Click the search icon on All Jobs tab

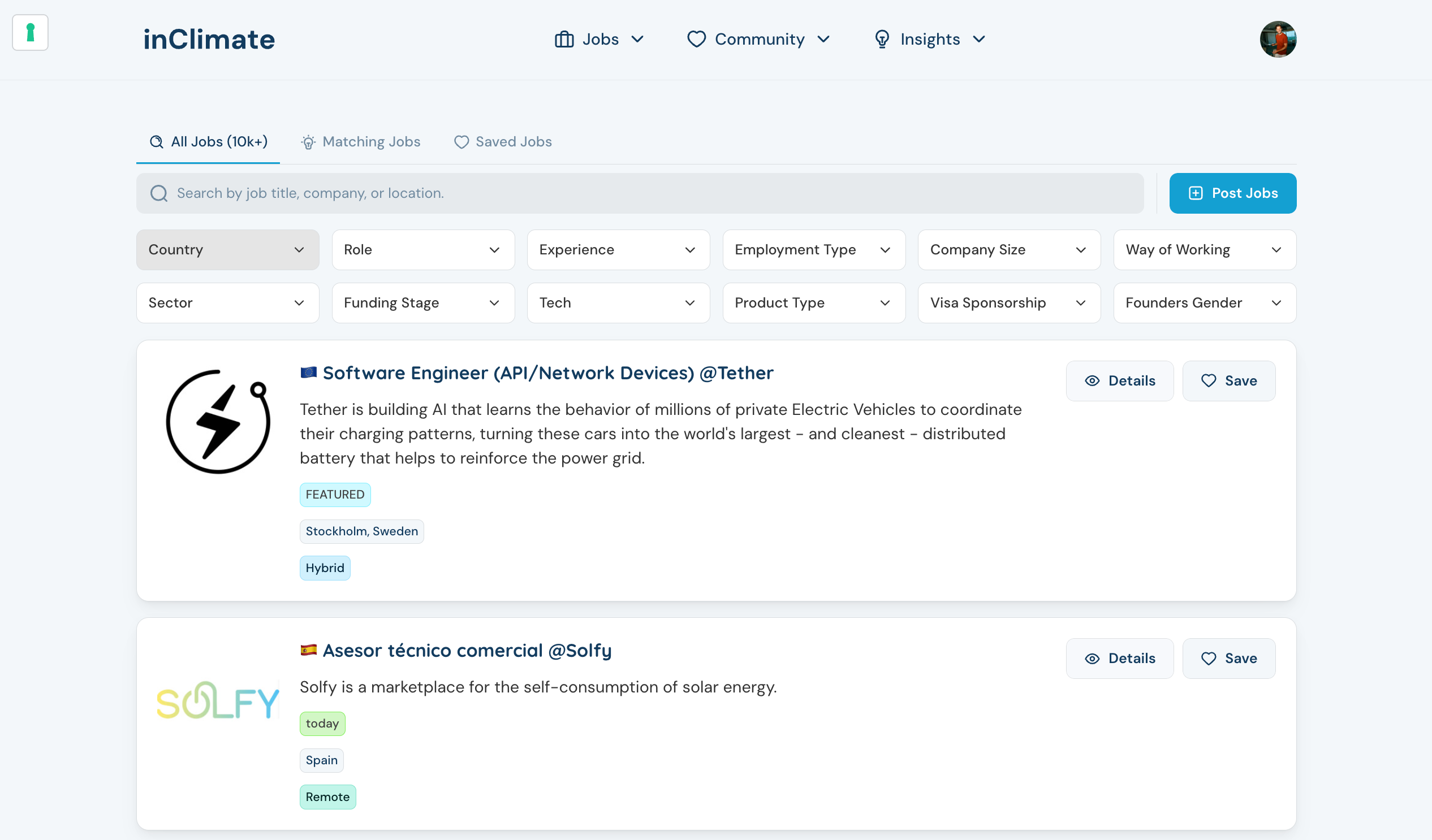point(156,141)
